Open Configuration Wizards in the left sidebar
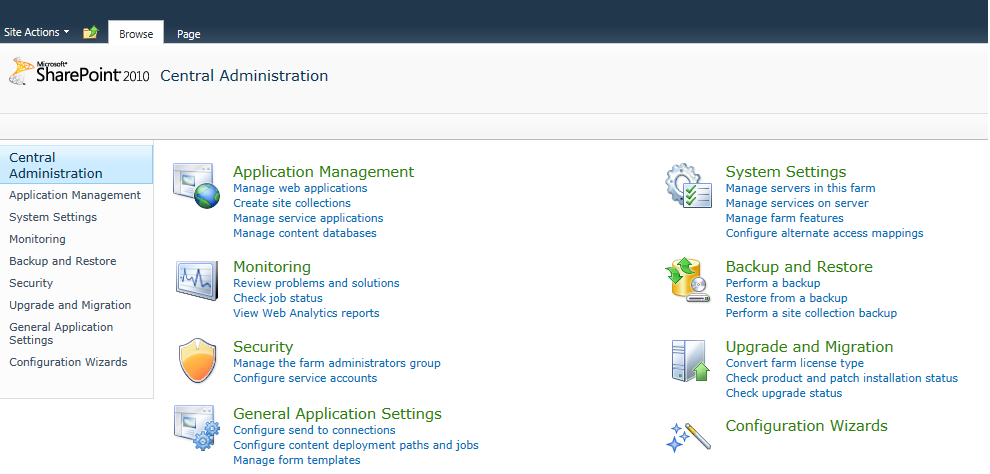Viewport: 990px width, 474px height. (68, 362)
